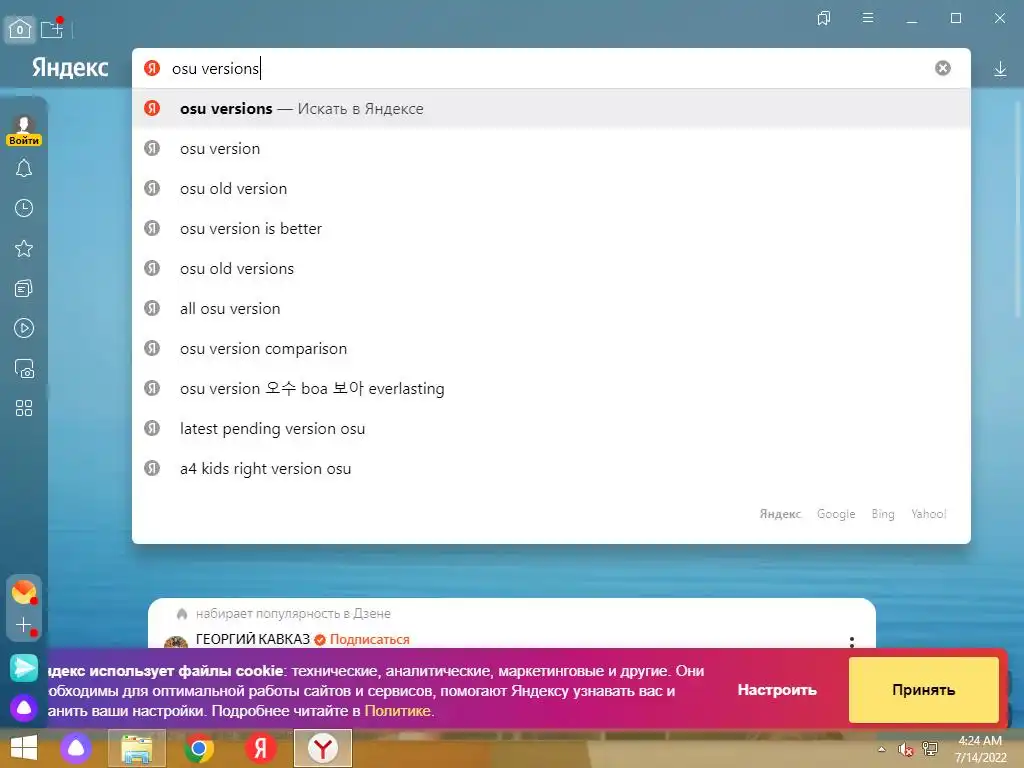Screen dimensions: 1024x768
Task: Switch search engine to Bing
Action: tap(883, 514)
